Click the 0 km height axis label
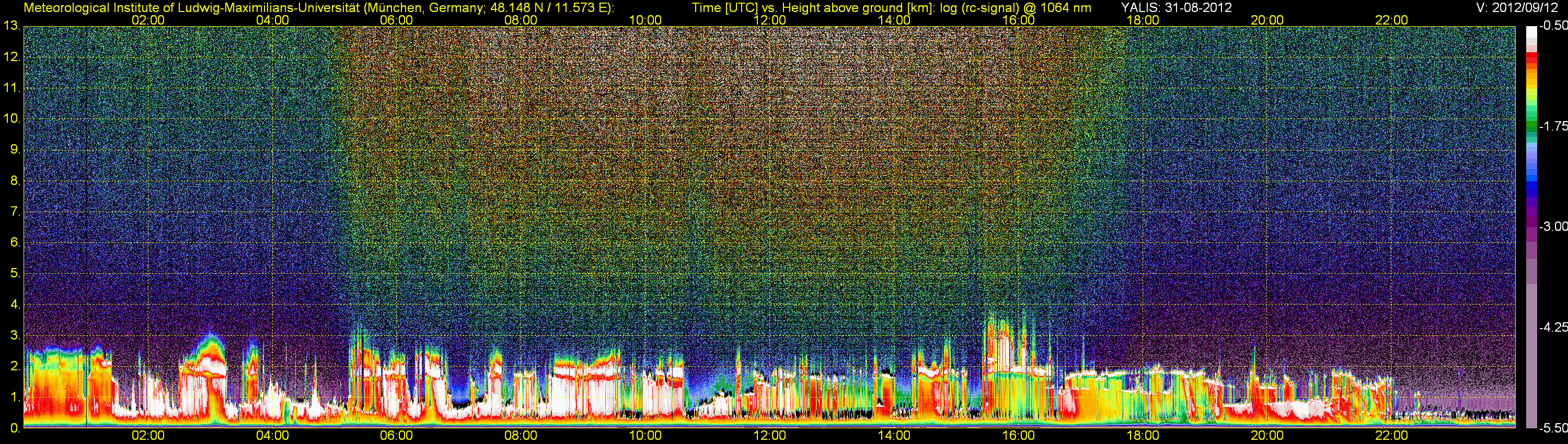The height and width of the screenshot is (444, 1568). pyautogui.click(x=15, y=428)
